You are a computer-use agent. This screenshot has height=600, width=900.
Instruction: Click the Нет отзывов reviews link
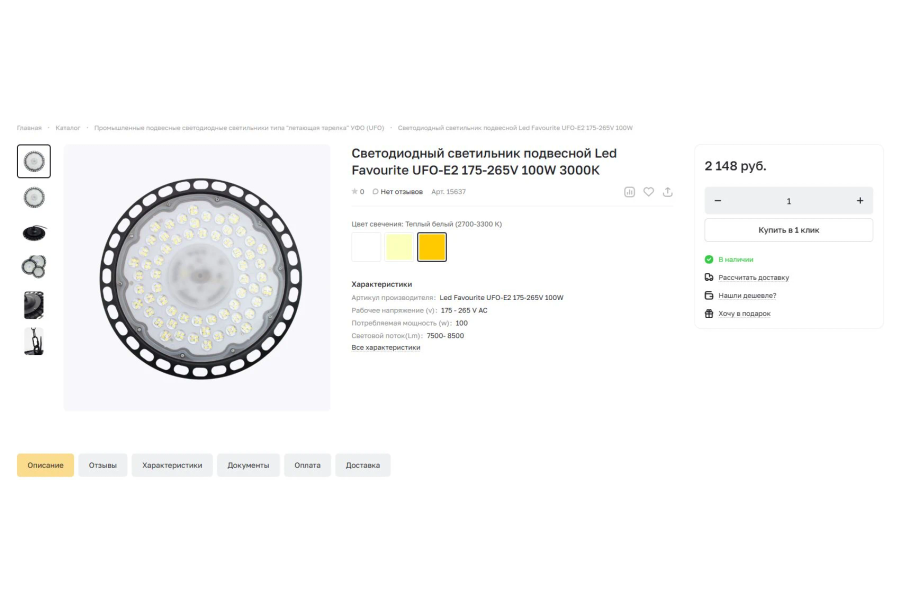pos(401,192)
